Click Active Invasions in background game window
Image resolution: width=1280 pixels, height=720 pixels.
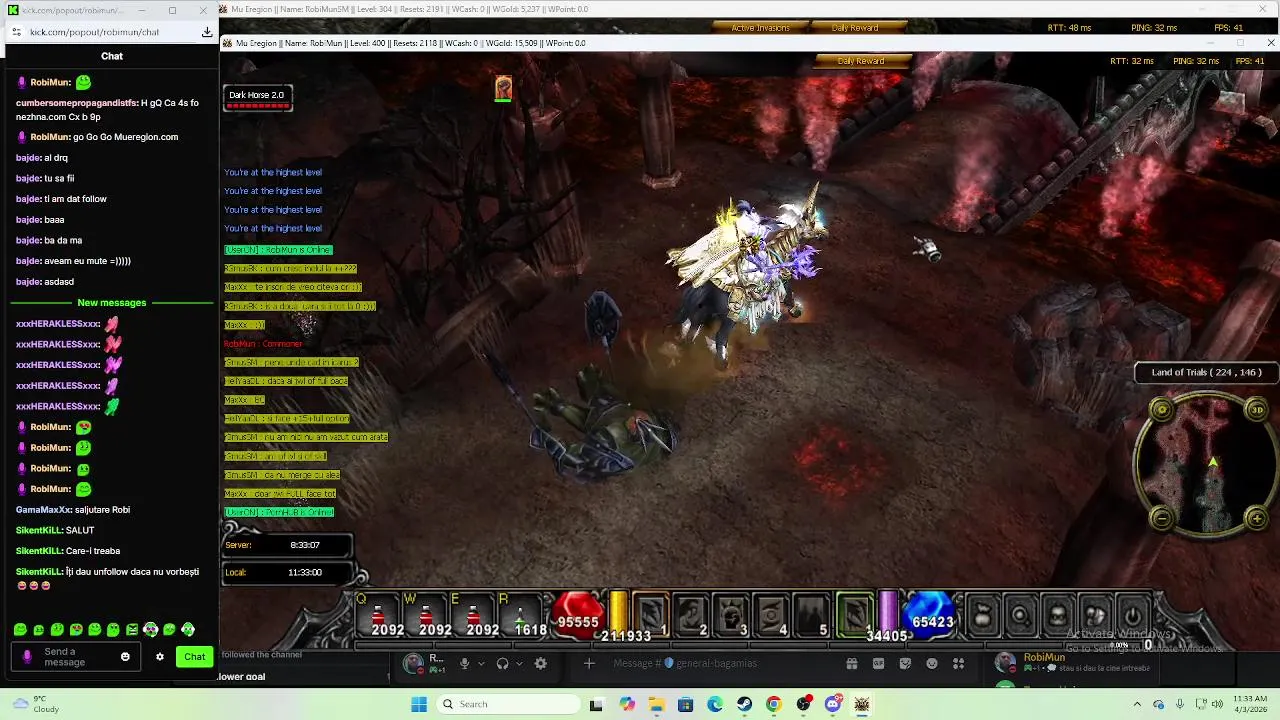pyautogui.click(x=761, y=28)
